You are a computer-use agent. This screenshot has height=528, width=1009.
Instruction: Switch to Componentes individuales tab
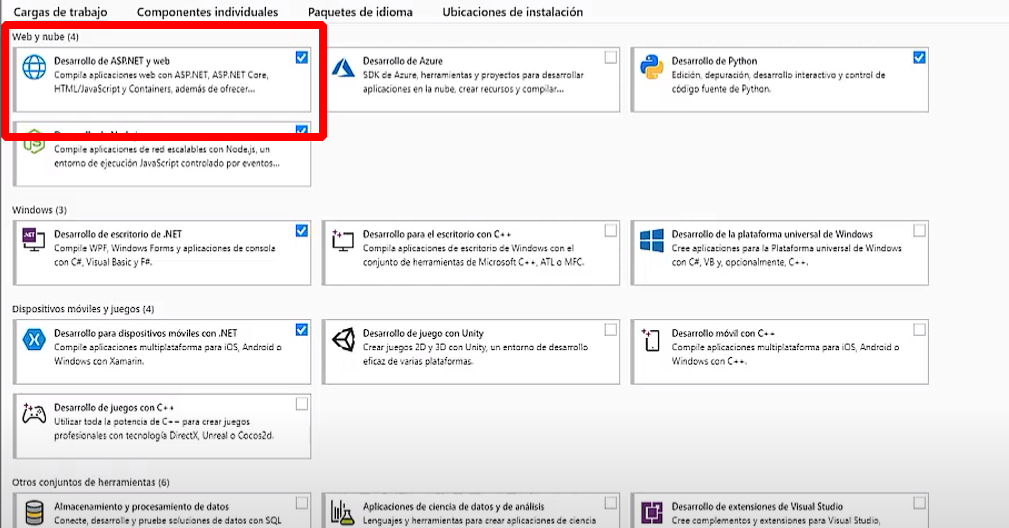click(207, 12)
